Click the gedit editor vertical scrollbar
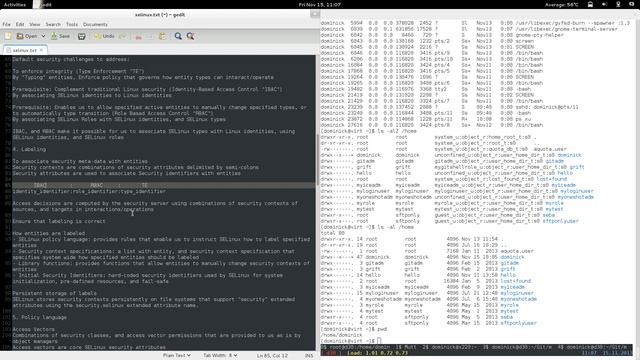The height and width of the screenshot is (360, 640). click(317, 159)
